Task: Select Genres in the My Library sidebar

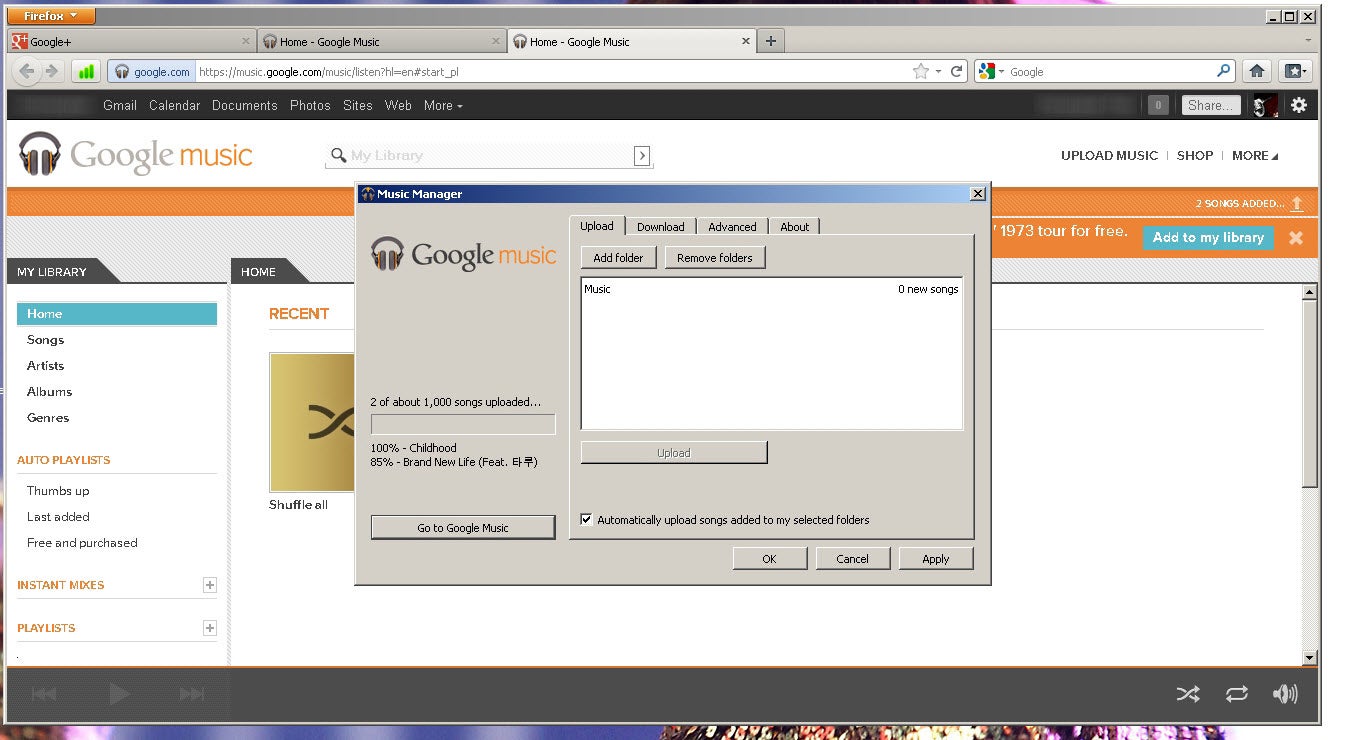Action: (x=48, y=418)
